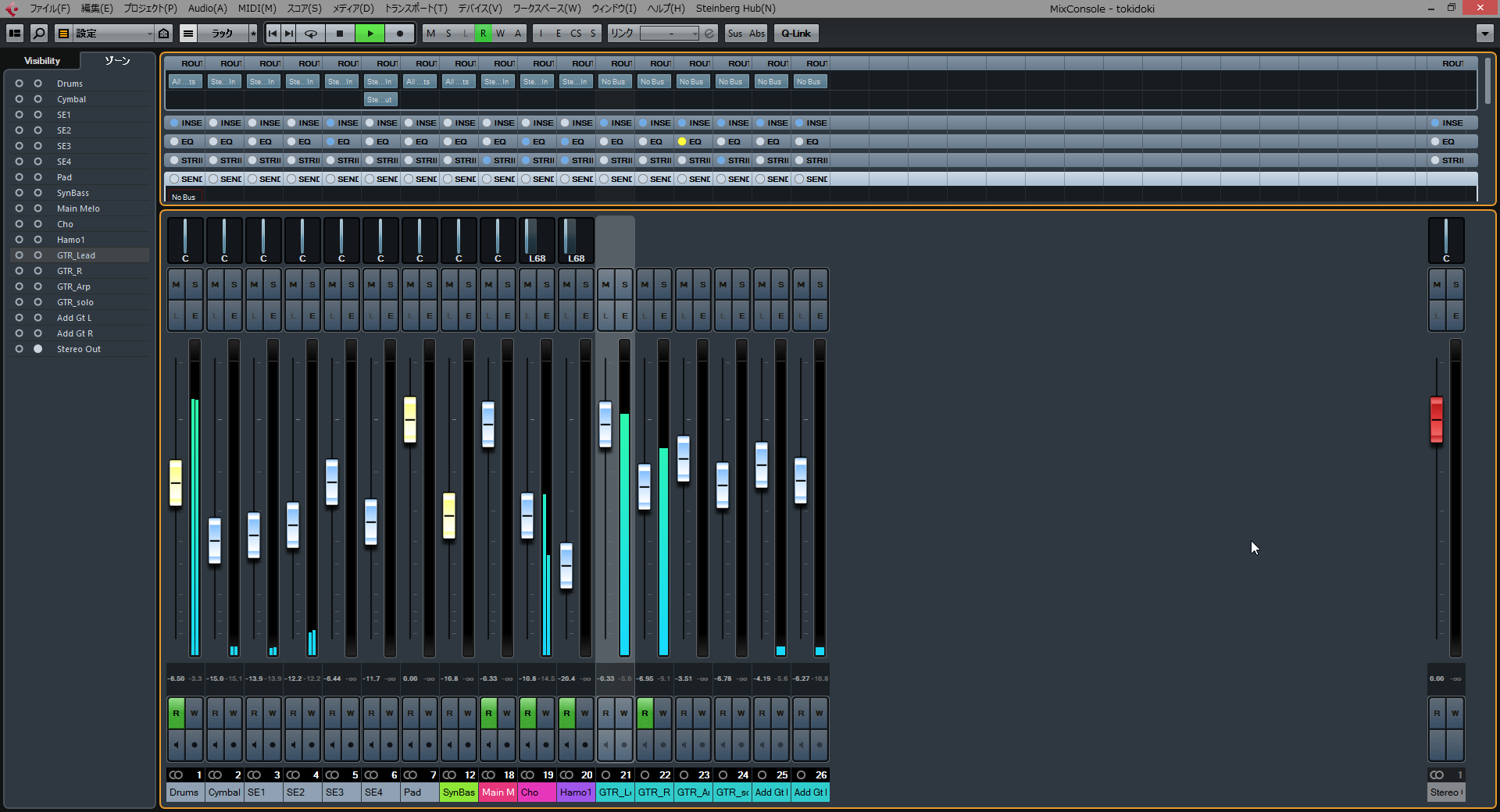
Task: Go to previous marker transport button
Action: (x=273, y=34)
